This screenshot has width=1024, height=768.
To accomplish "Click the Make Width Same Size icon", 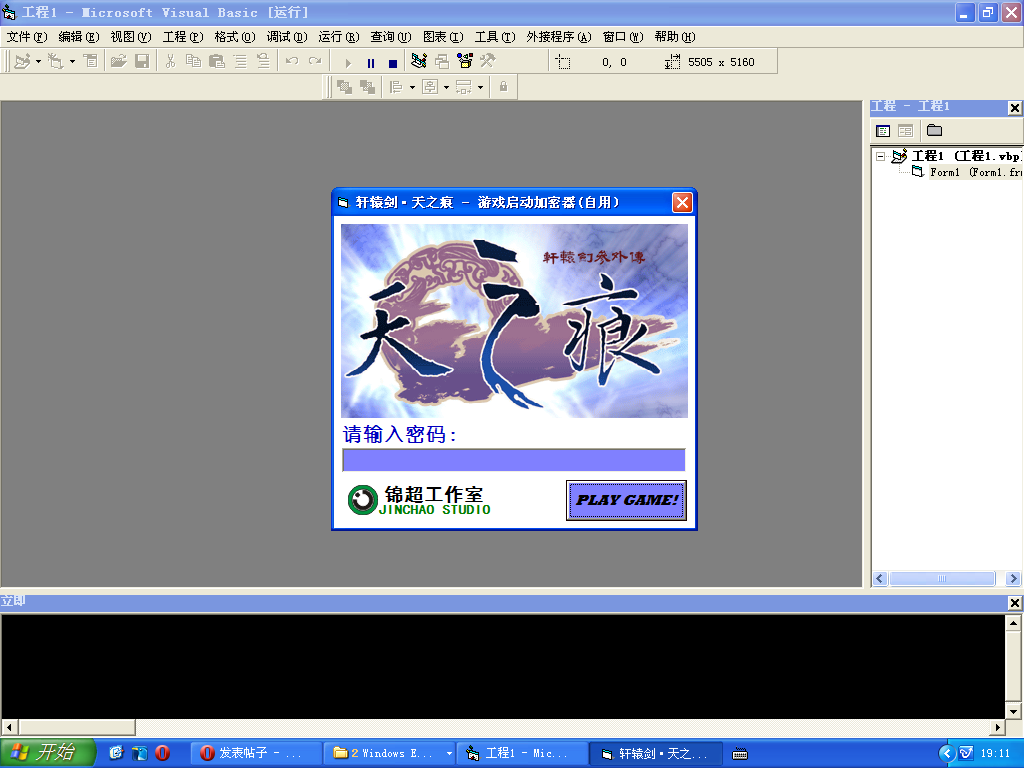I will click(x=464, y=87).
